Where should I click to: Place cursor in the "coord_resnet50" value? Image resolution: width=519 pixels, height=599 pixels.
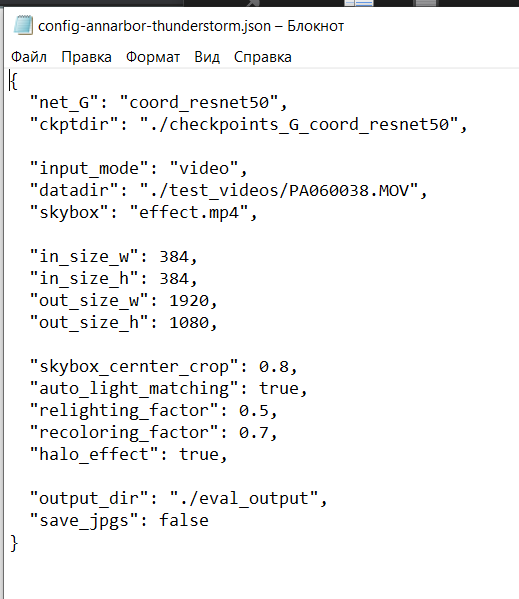[x=199, y=102]
